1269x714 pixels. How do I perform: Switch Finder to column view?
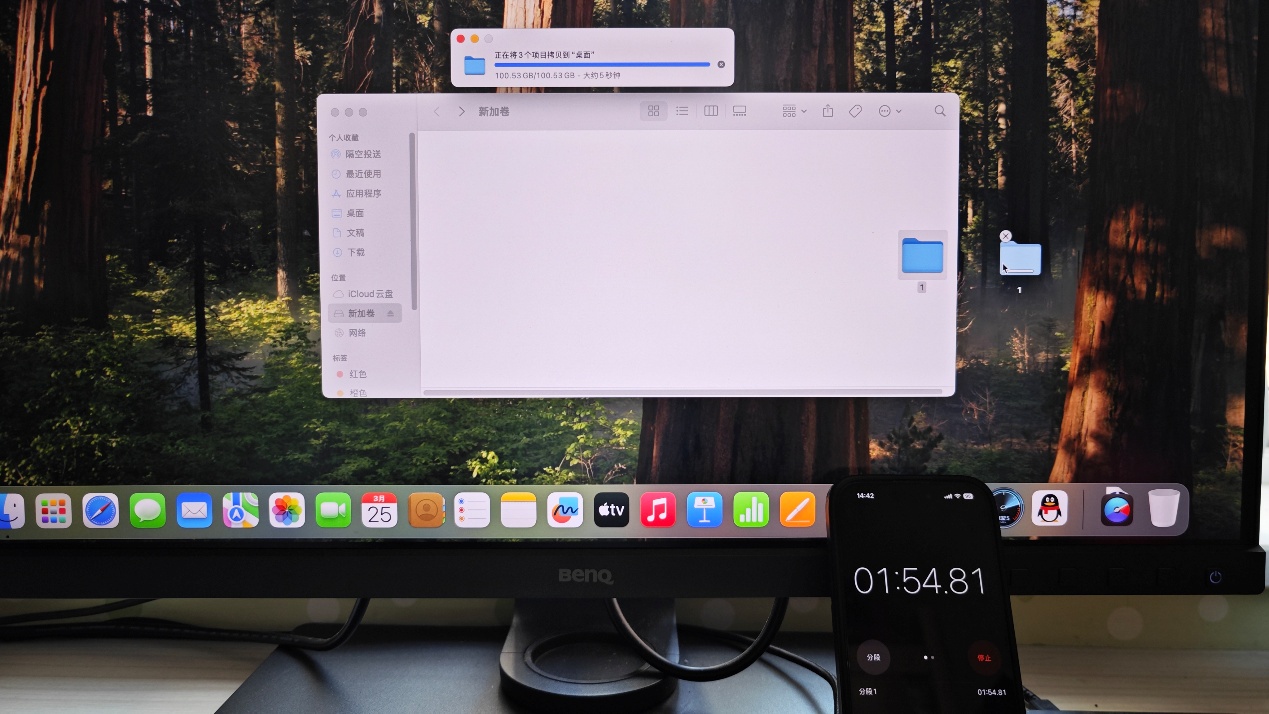click(x=711, y=111)
